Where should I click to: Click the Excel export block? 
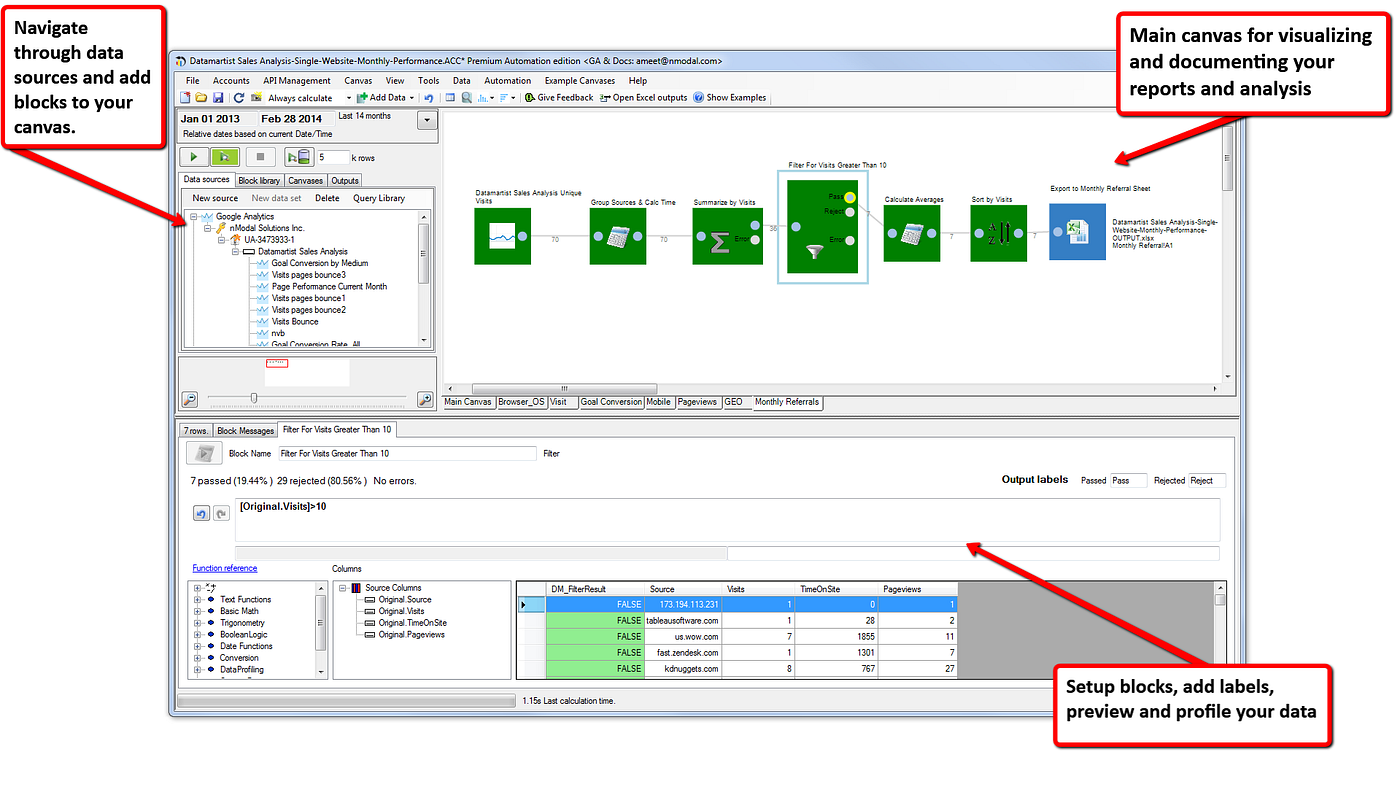[x=1077, y=232]
